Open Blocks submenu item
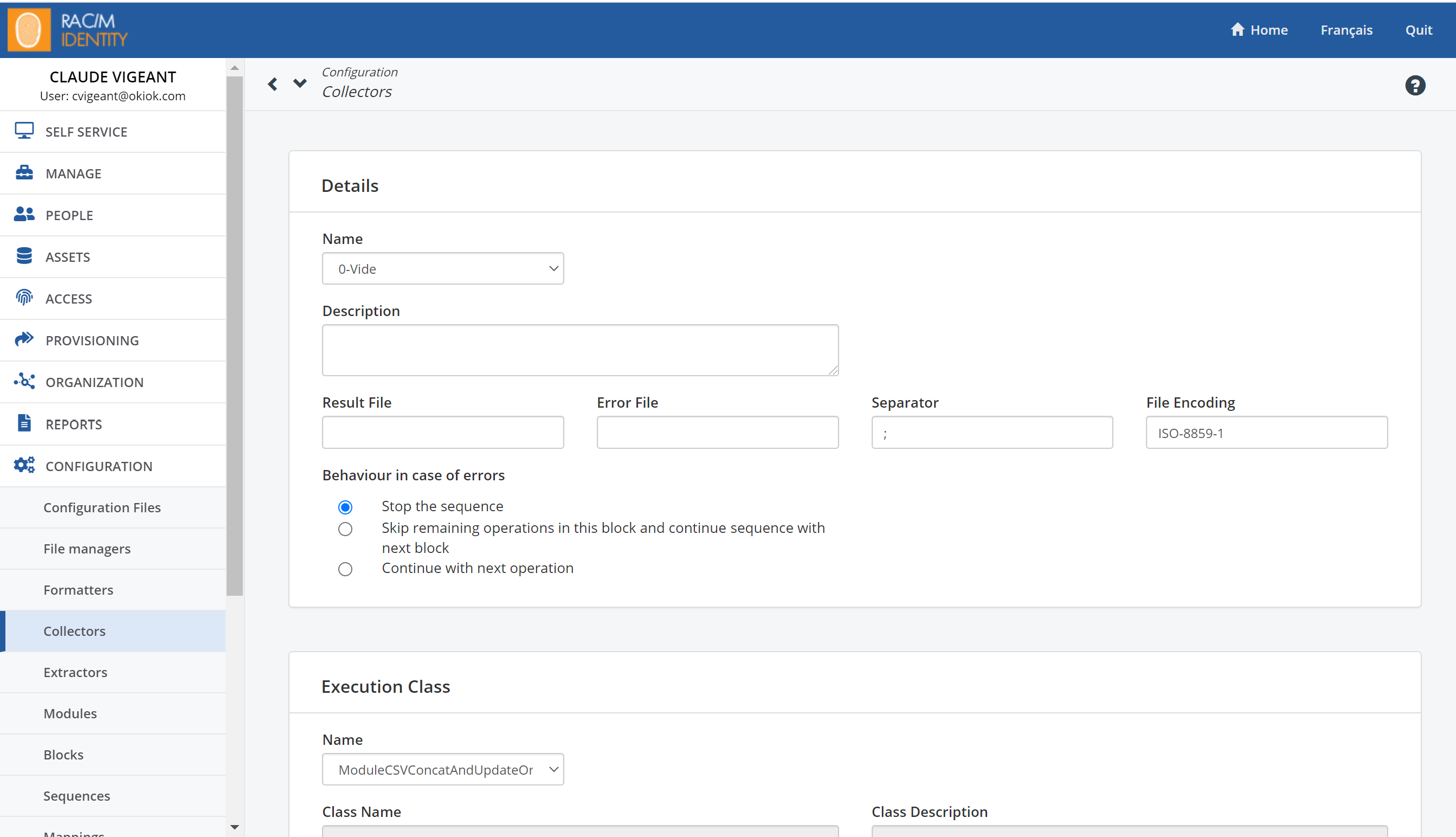 click(x=113, y=755)
